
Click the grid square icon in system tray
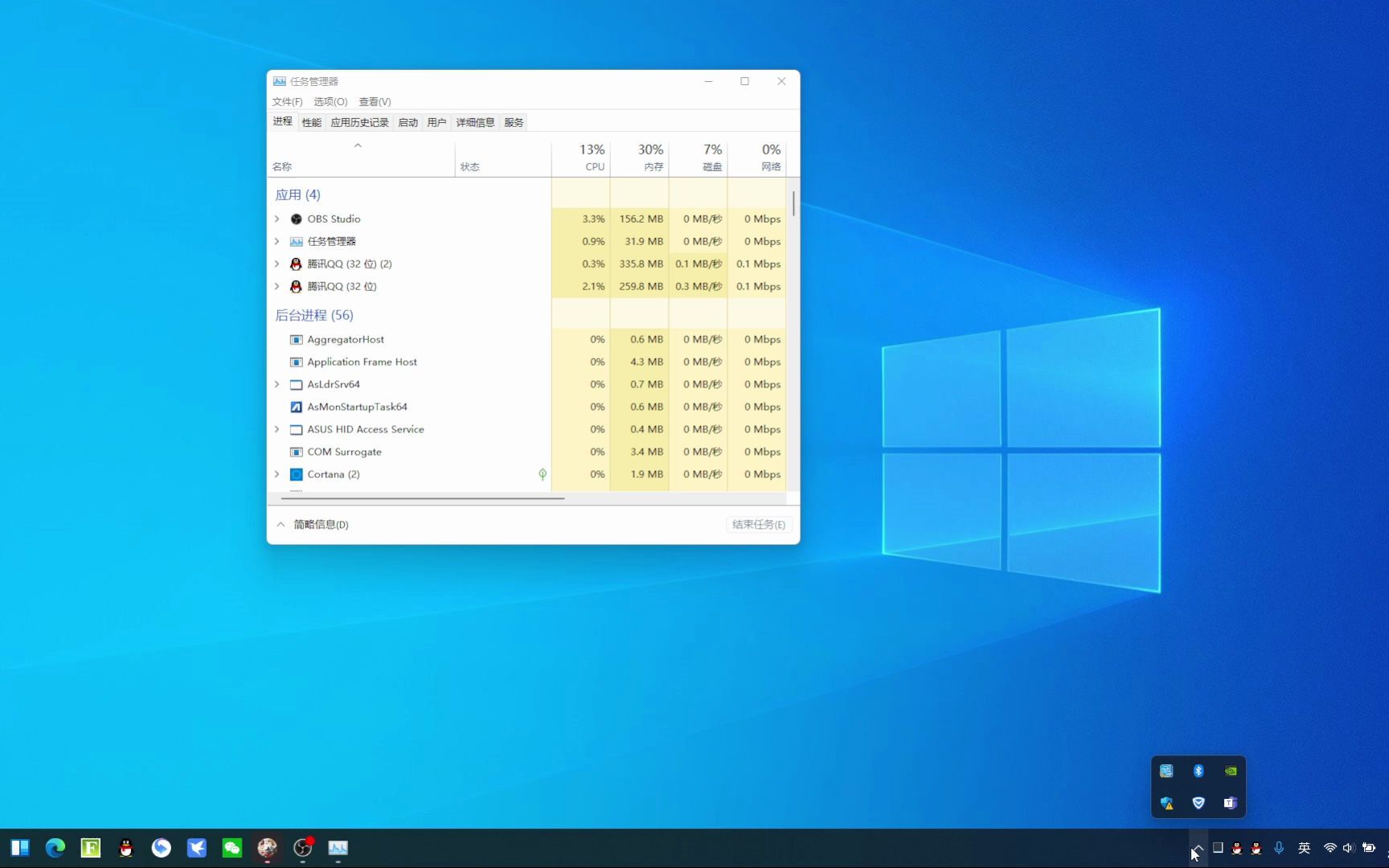[1218, 847]
